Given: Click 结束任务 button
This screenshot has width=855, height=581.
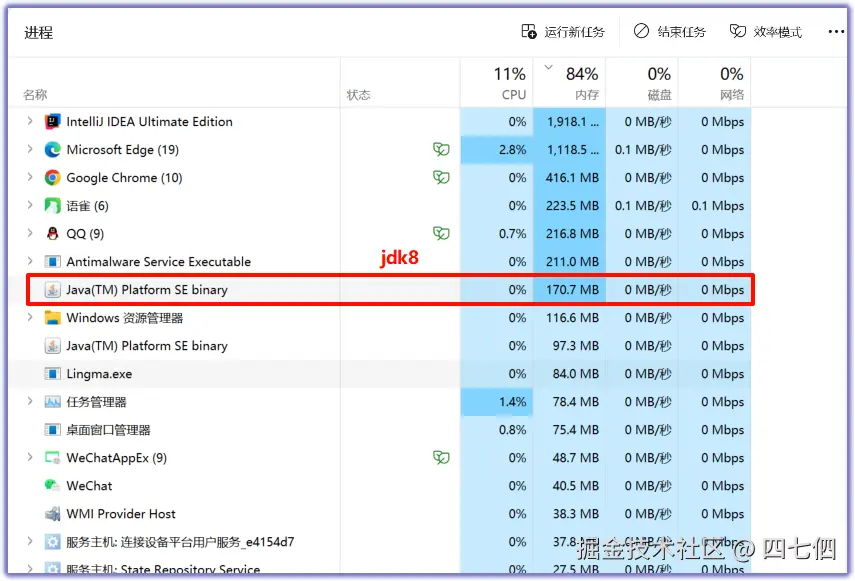Looking at the screenshot, I should (670, 32).
